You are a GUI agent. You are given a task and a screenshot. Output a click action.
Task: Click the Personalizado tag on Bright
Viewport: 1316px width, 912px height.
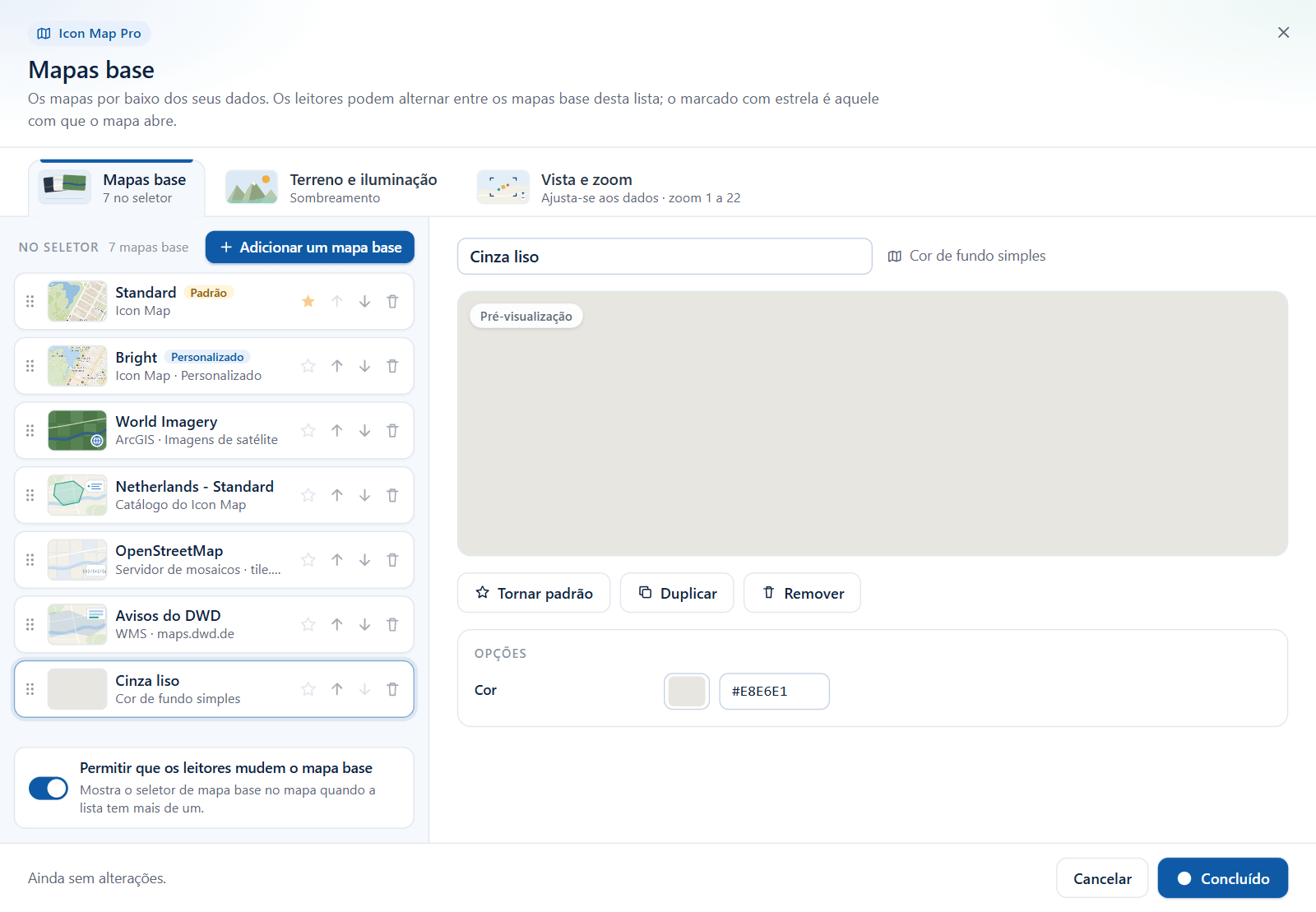[207, 357]
